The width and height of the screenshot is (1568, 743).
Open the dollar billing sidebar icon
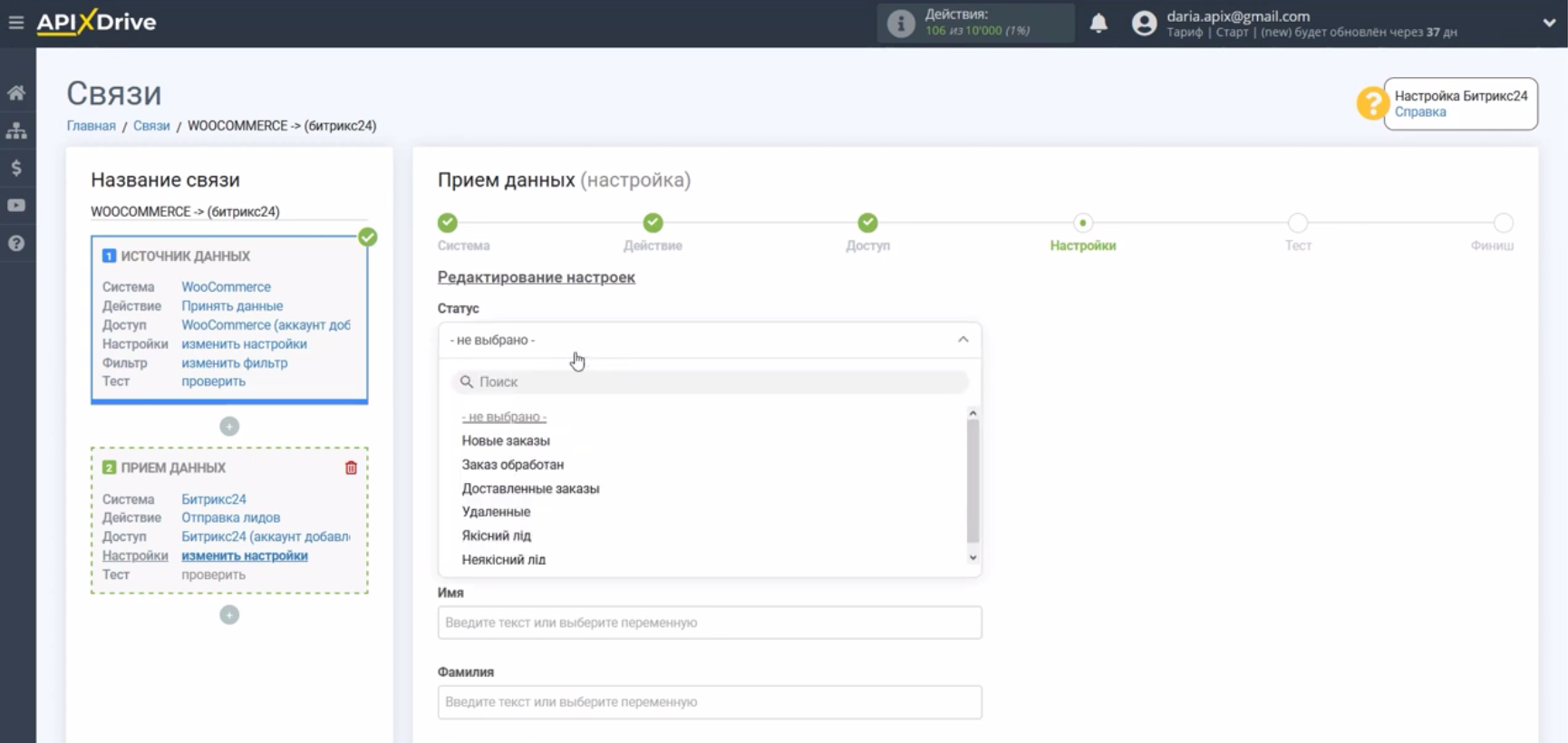[x=16, y=168]
